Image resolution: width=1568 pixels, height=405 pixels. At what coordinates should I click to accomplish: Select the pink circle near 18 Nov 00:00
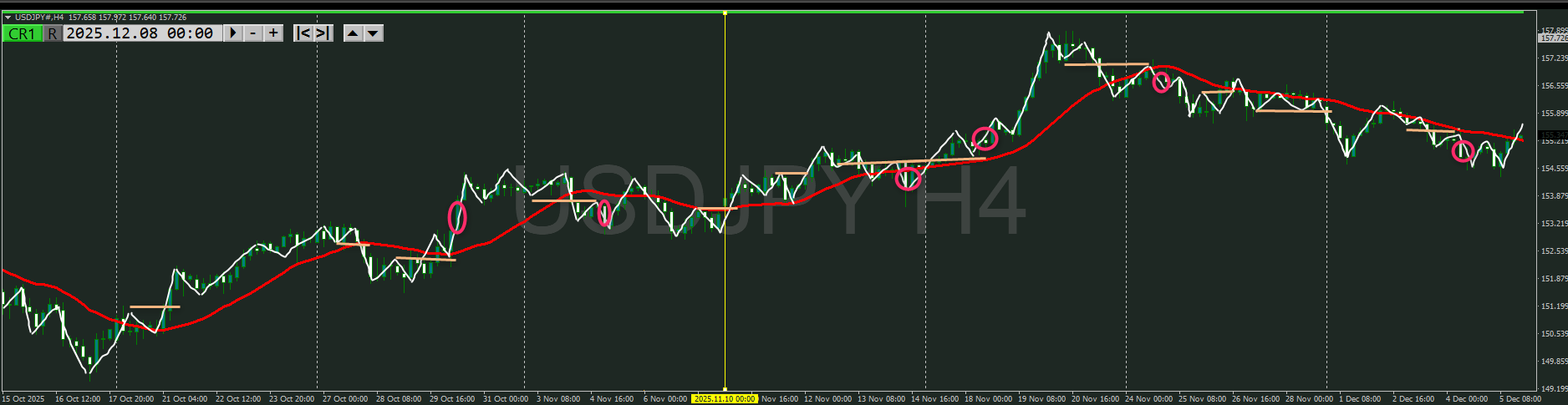pyautogui.click(x=985, y=139)
